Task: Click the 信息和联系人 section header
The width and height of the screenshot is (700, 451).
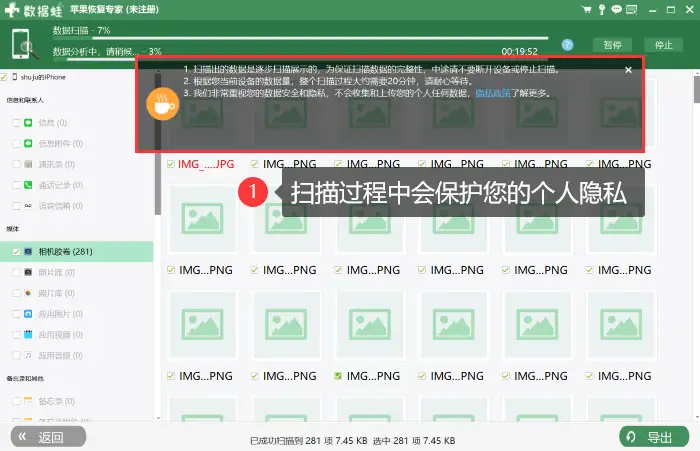Action: pyautogui.click(x=25, y=100)
